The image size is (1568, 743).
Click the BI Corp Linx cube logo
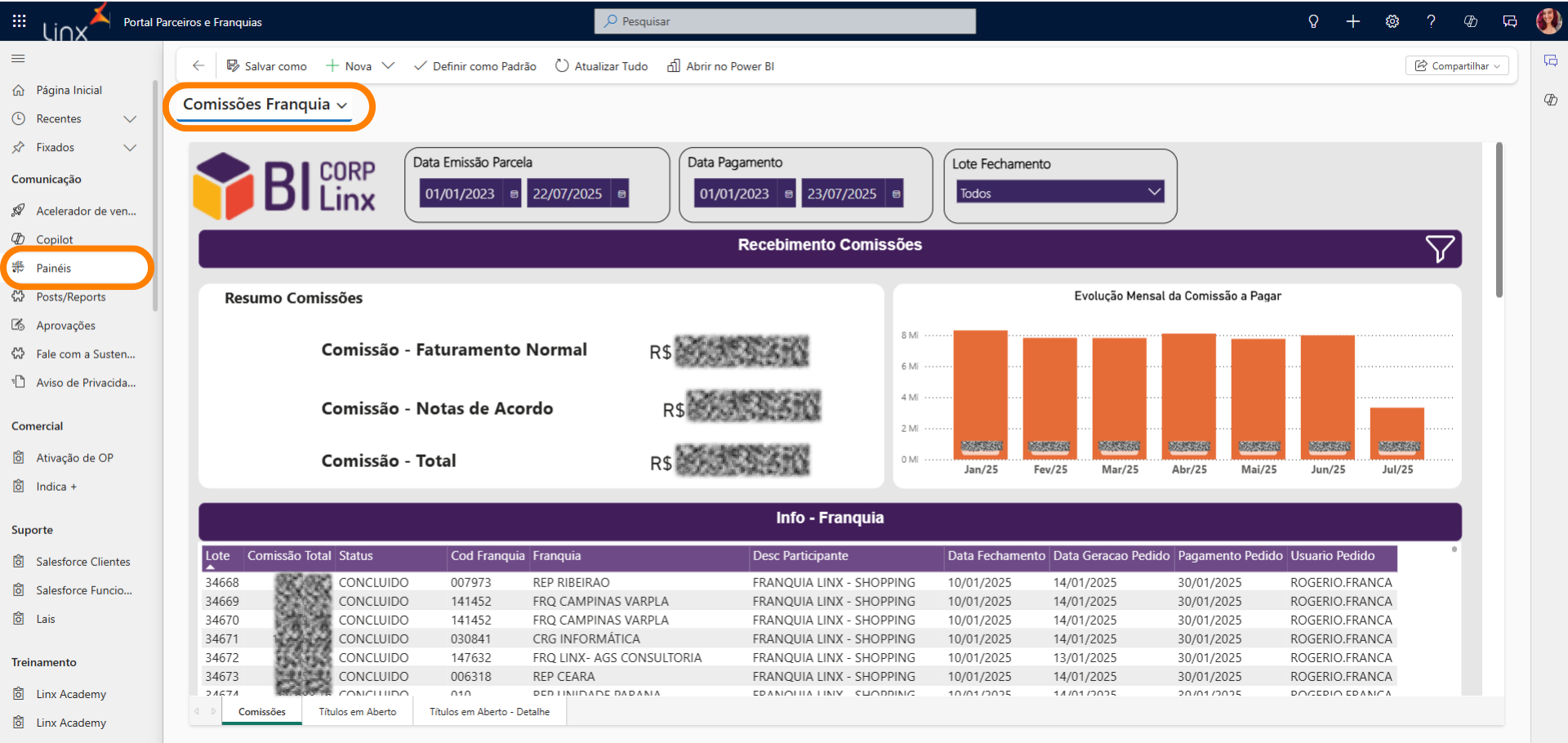coord(284,186)
